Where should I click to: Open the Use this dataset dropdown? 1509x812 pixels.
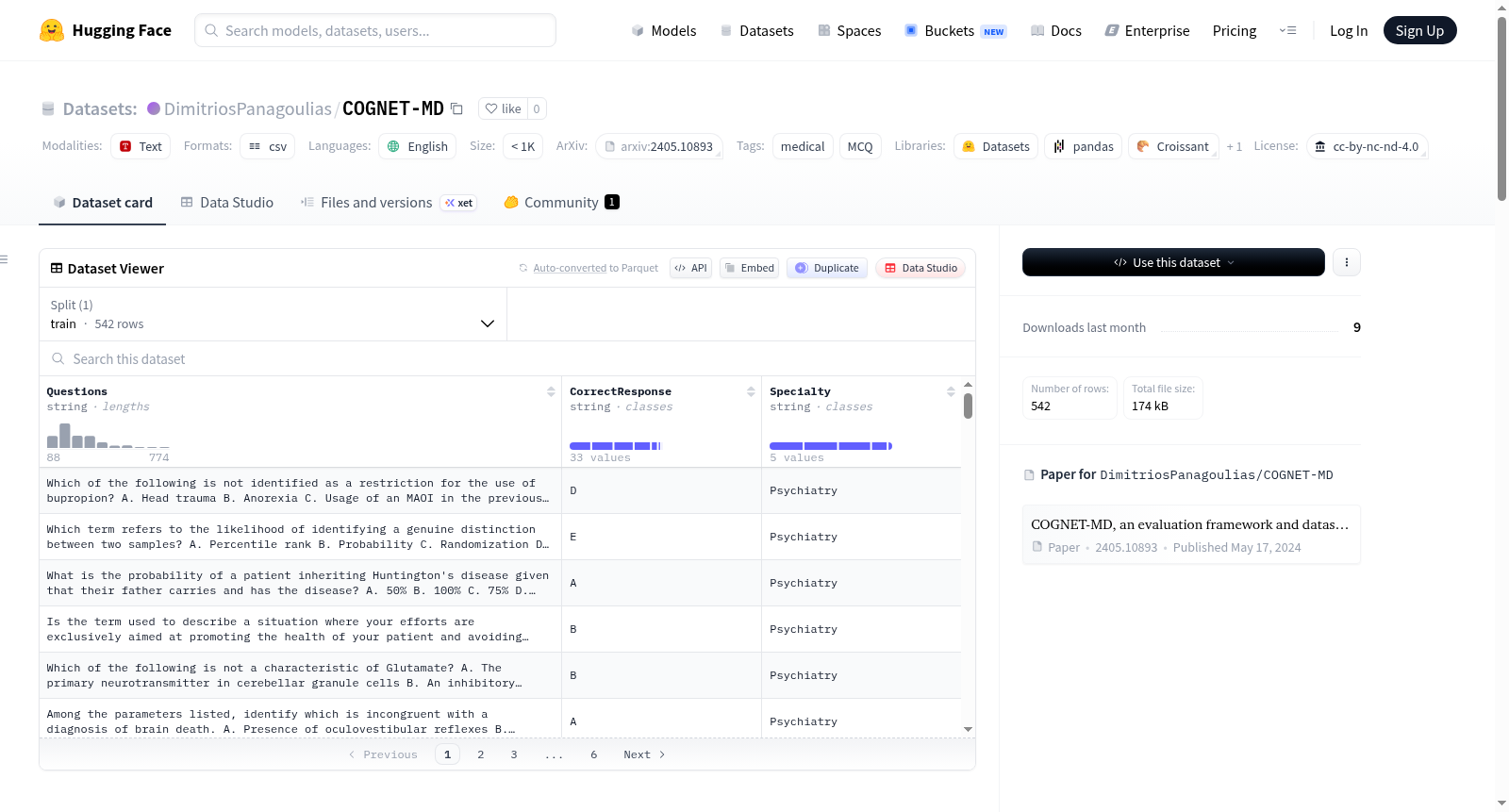pyautogui.click(x=1173, y=262)
